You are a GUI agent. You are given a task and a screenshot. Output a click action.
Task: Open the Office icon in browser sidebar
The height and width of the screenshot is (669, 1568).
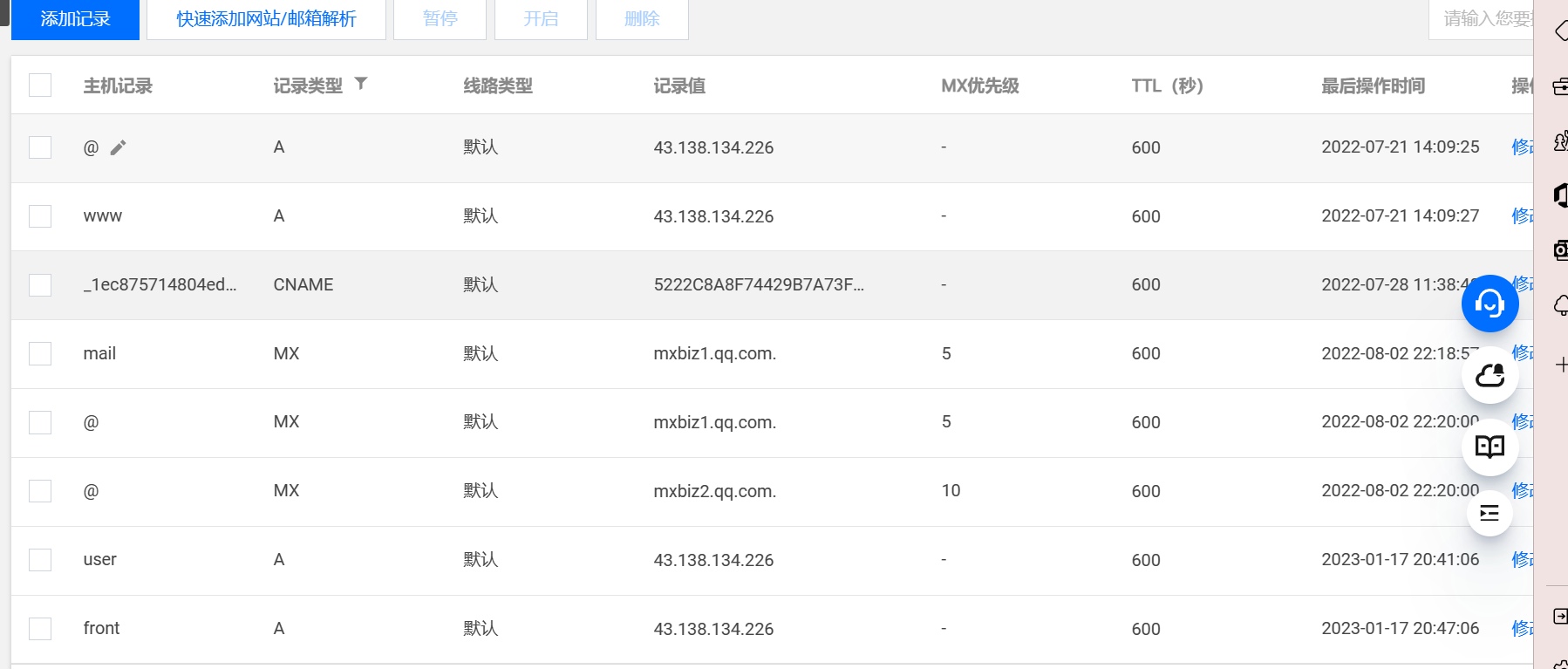click(x=1560, y=195)
